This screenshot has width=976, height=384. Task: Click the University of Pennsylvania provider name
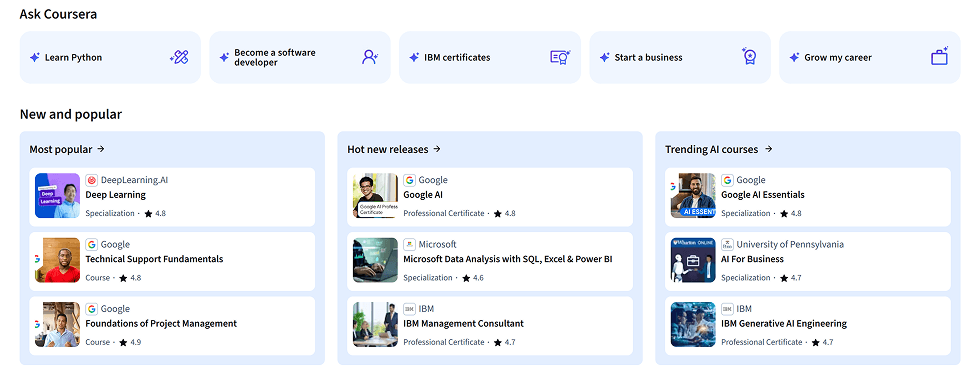pos(791,245)
